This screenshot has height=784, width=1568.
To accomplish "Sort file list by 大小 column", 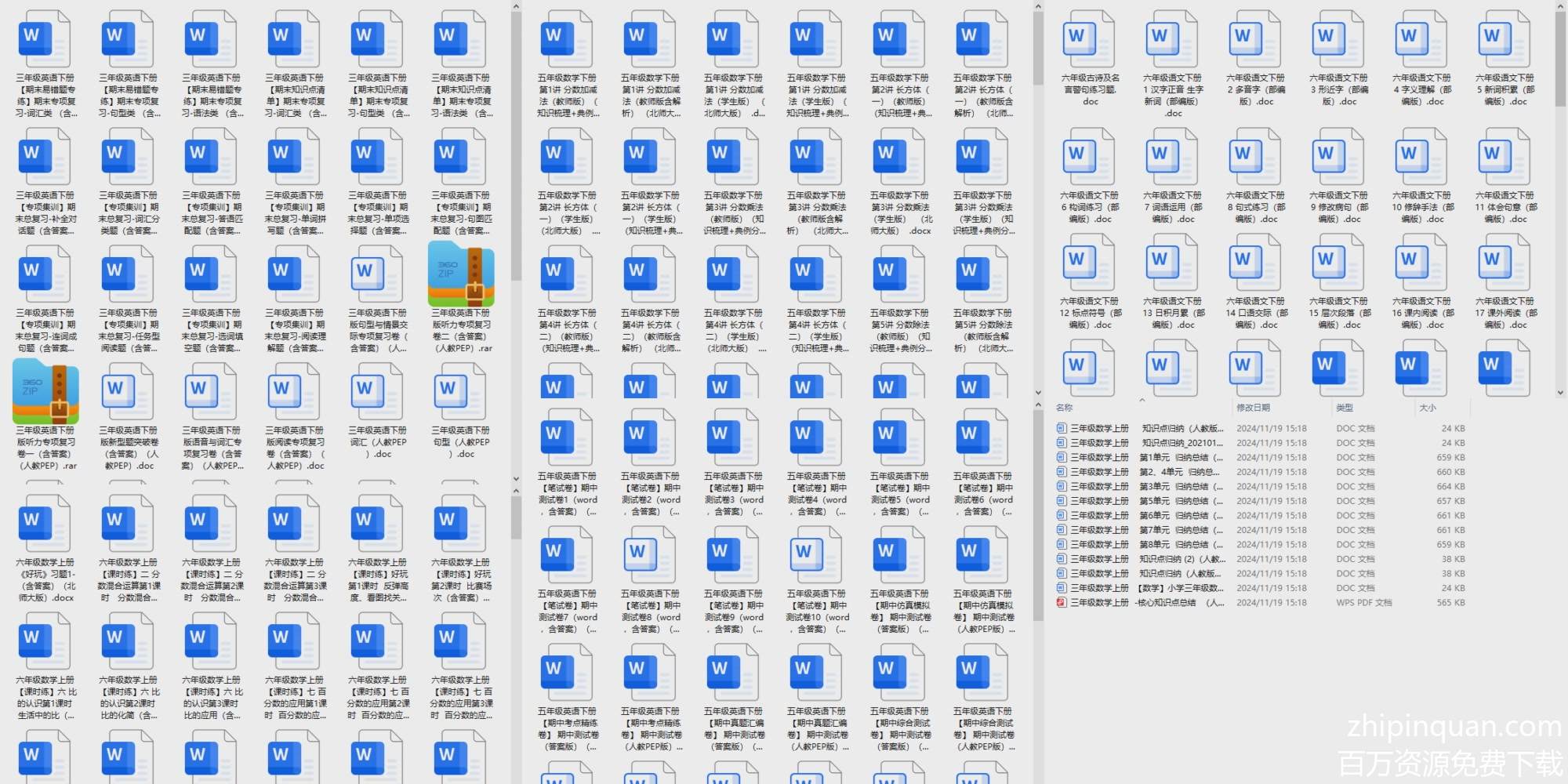I will (x=1427, y=408).
